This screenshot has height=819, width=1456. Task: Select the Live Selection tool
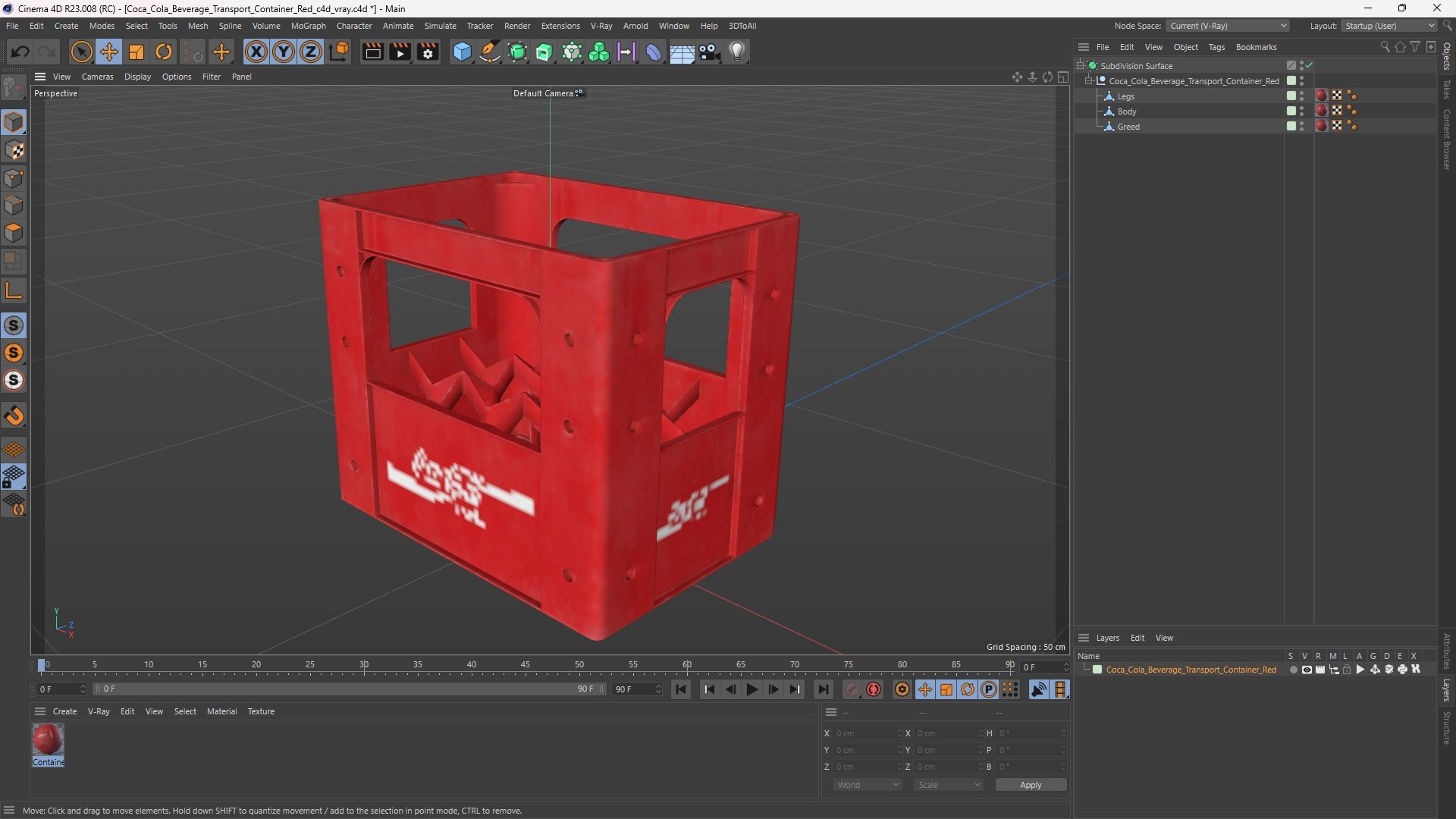[81, 52]
